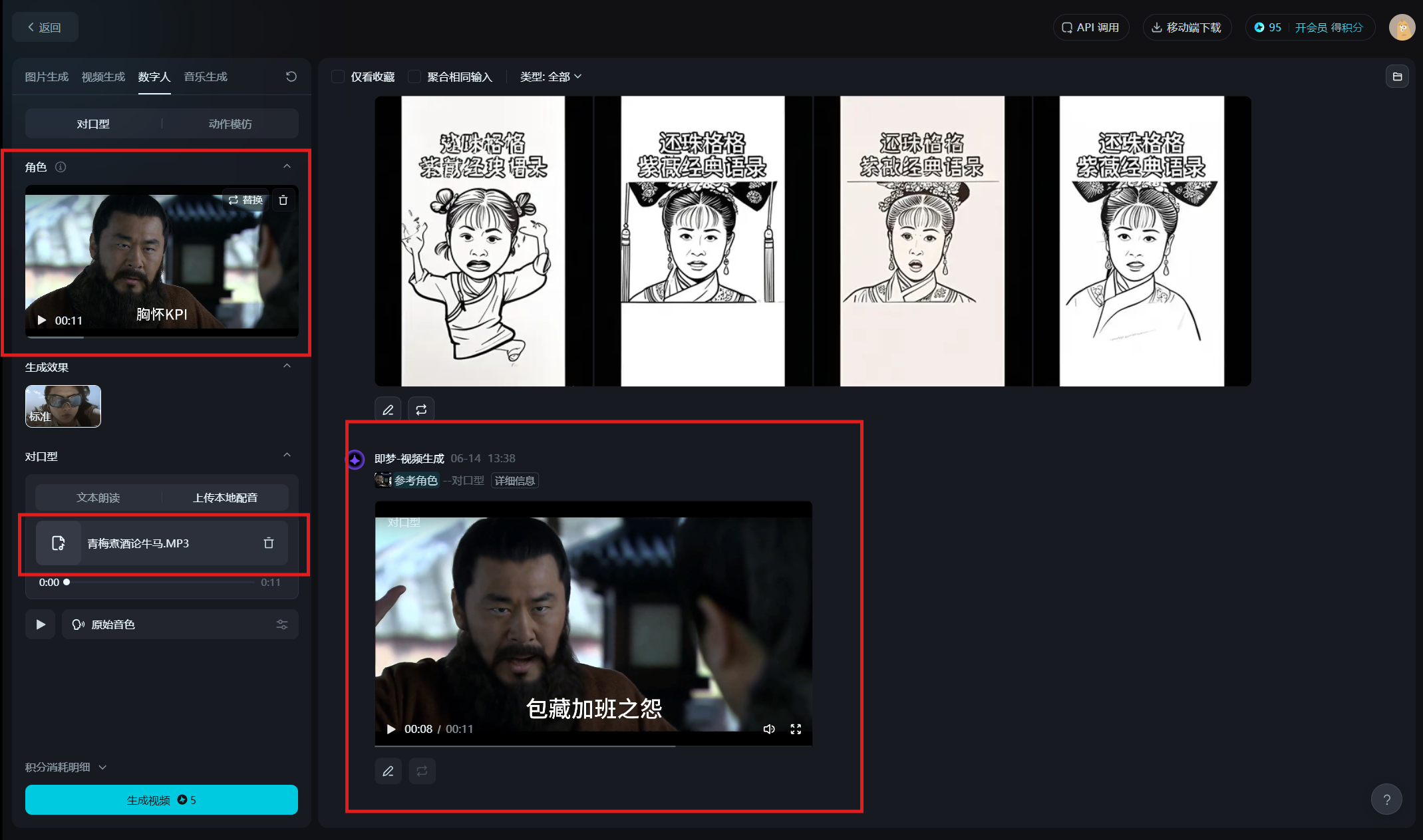This screenshot has height=840, width=1423.
Task: Click the edit pencil under 还珠格格 images
Action: click(x=388, y=410)
